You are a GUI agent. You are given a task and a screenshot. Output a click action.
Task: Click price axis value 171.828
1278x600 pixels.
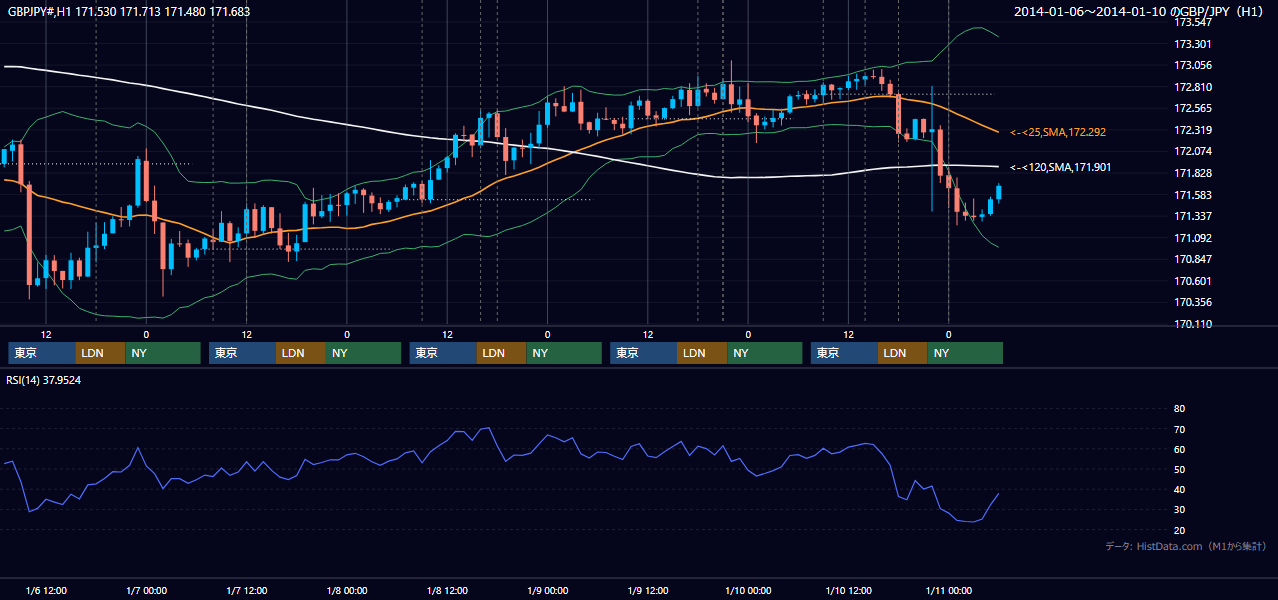1192,173
